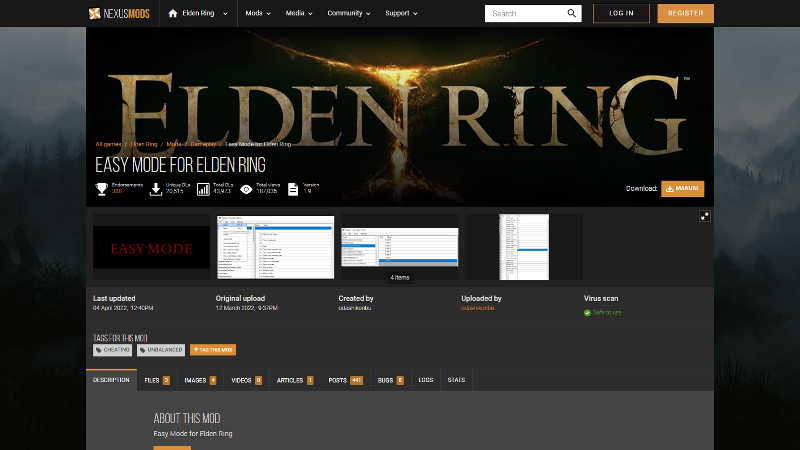This screenshot has height=450, width=800.
Task: Select the CHEATING tag
Action: tap(112, 350)
